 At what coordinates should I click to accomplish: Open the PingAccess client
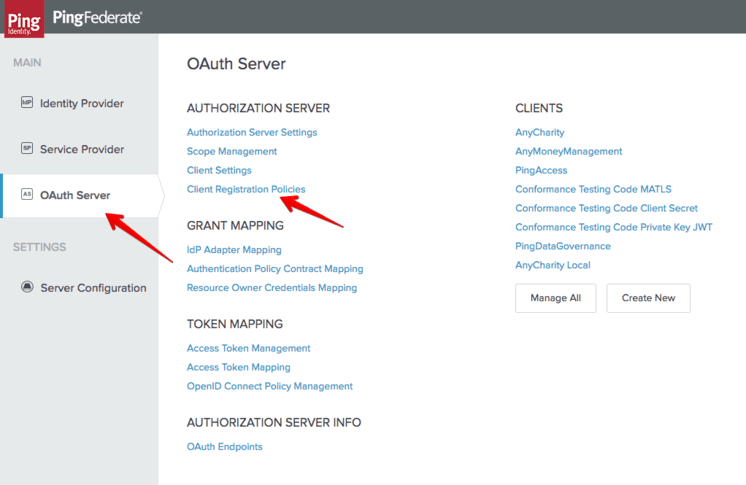pyautogui.click(x=541, y=170)
